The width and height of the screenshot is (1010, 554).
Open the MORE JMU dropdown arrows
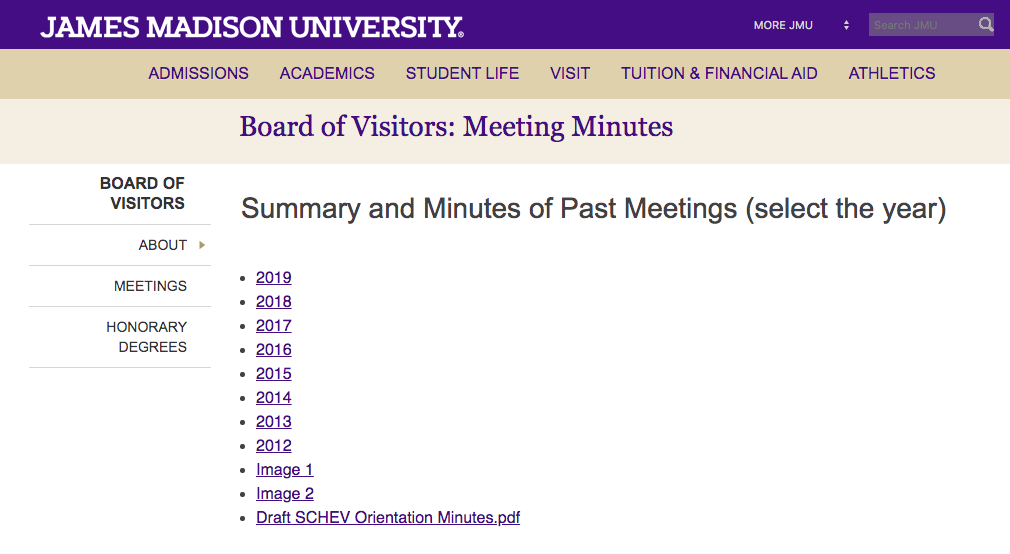[846, 25]
